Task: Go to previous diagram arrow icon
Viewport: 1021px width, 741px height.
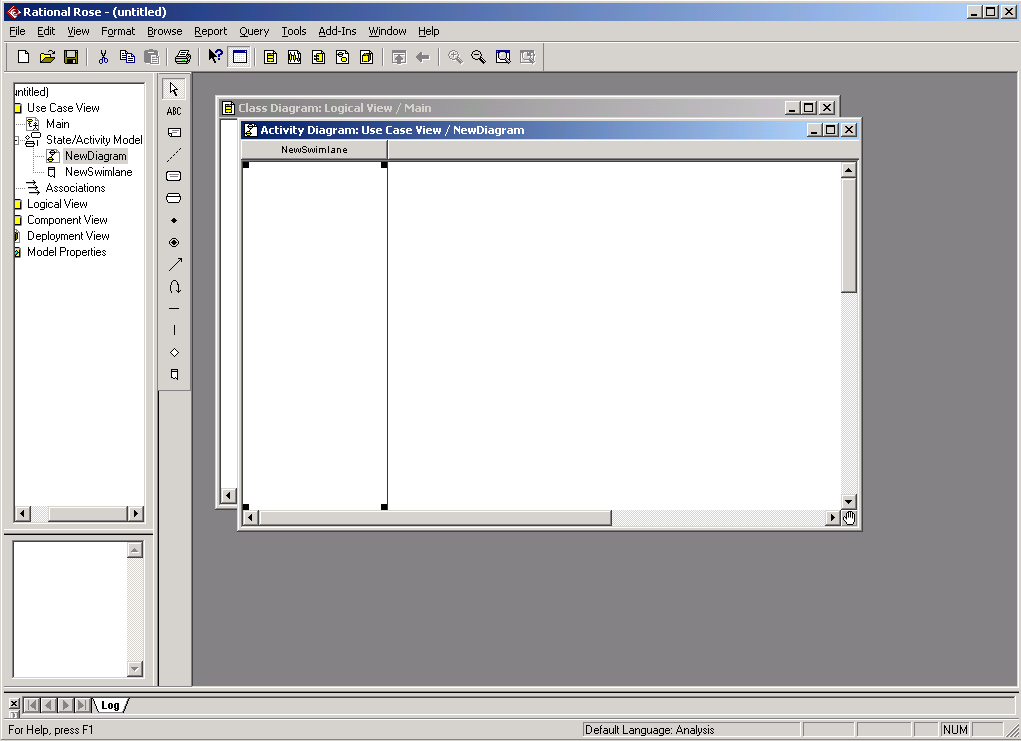Action: tap(423, 57)
